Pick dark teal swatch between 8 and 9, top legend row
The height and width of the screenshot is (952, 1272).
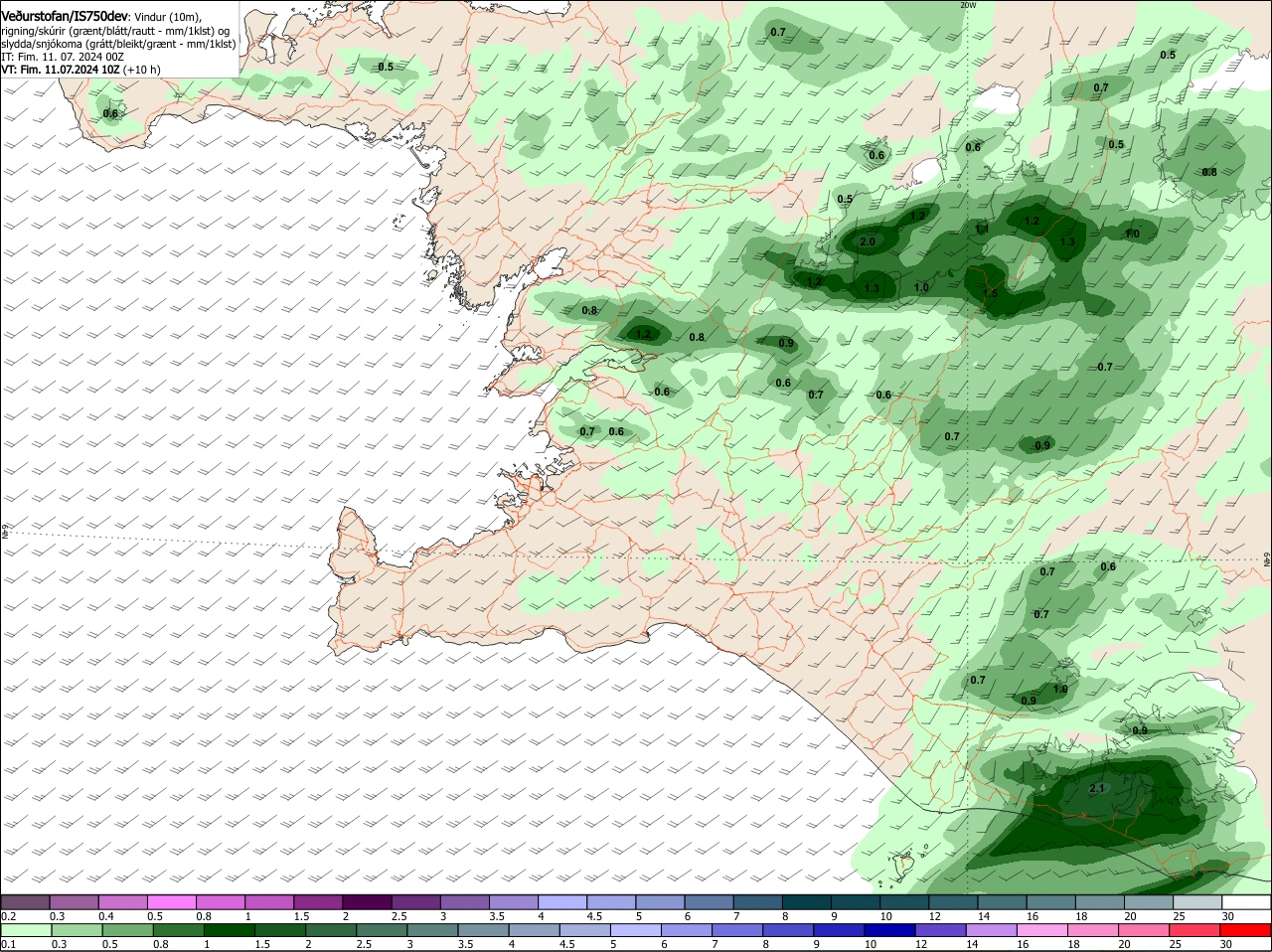[807, 901]
